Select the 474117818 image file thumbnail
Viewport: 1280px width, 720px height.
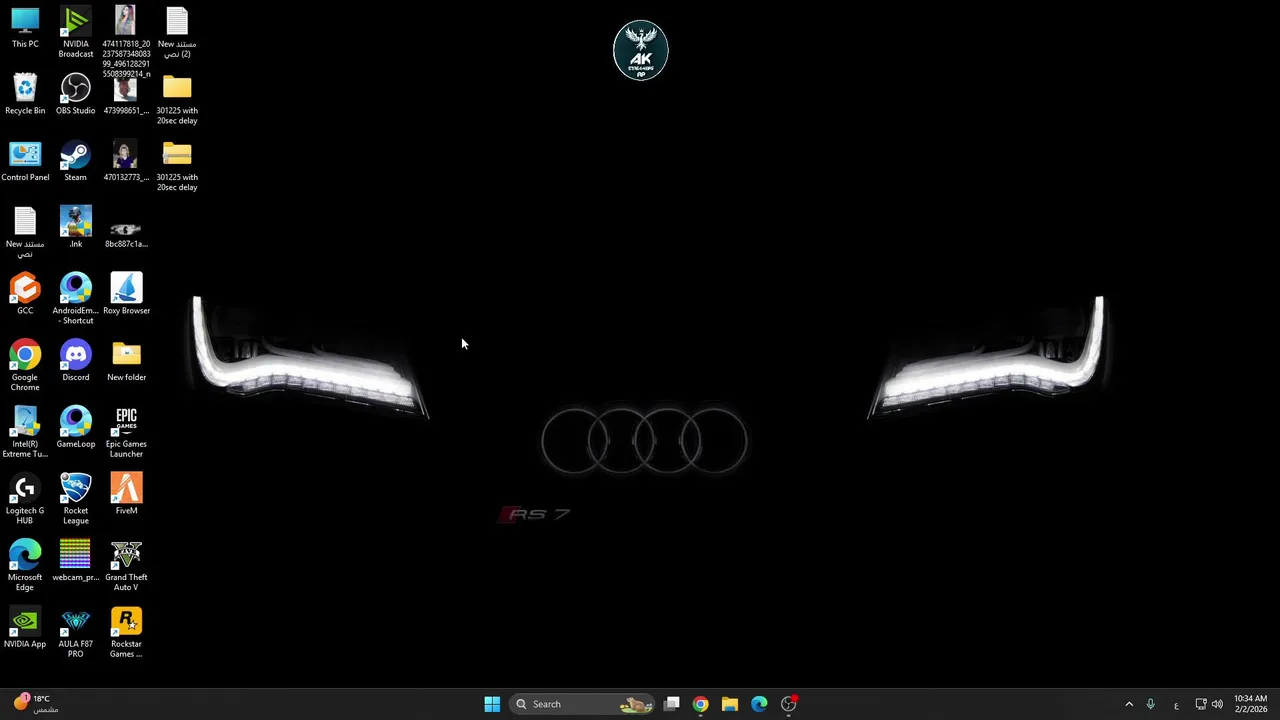click(x=126, y=42)
